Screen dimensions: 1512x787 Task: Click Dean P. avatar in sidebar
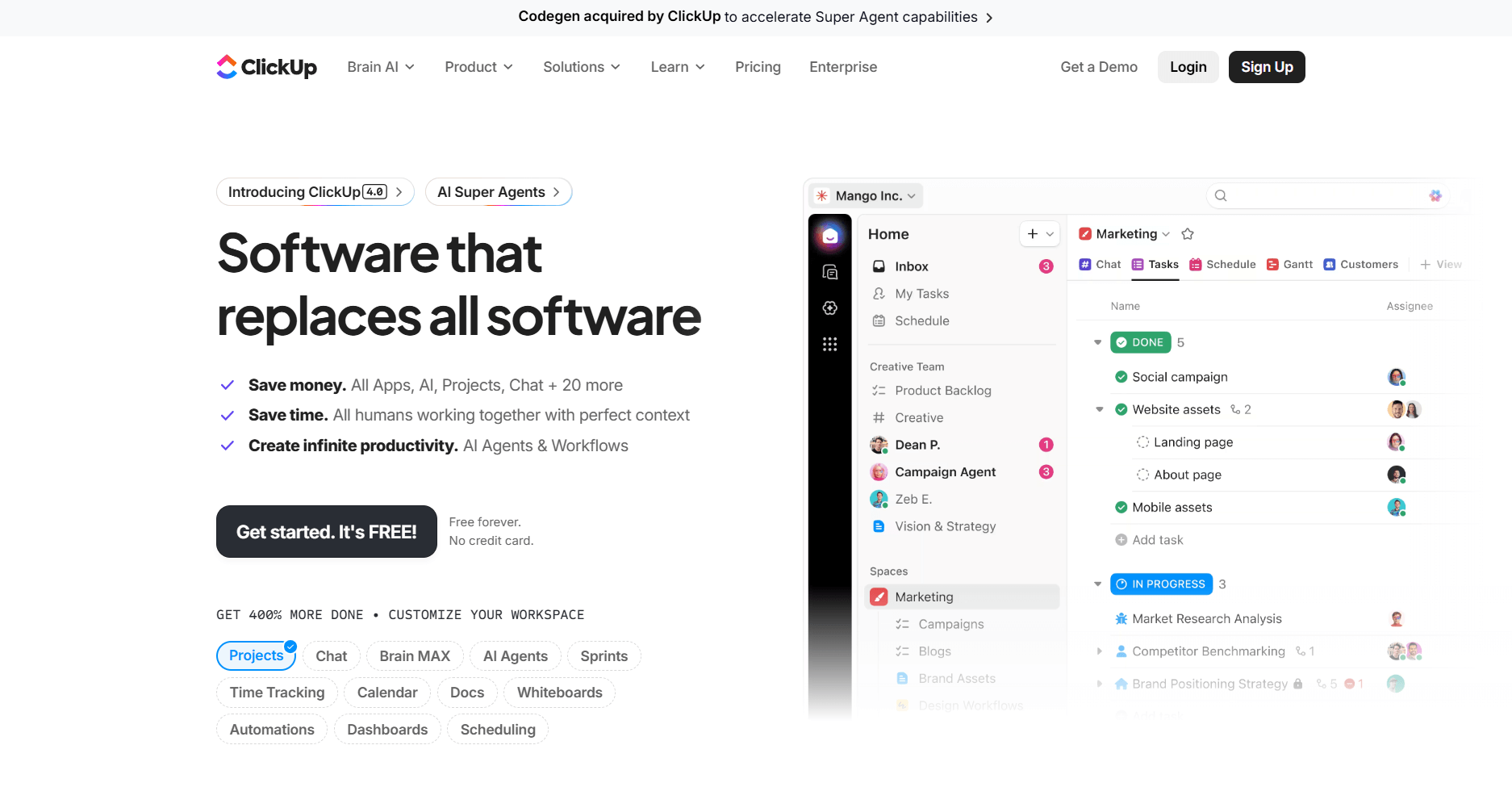click(879, 445)
